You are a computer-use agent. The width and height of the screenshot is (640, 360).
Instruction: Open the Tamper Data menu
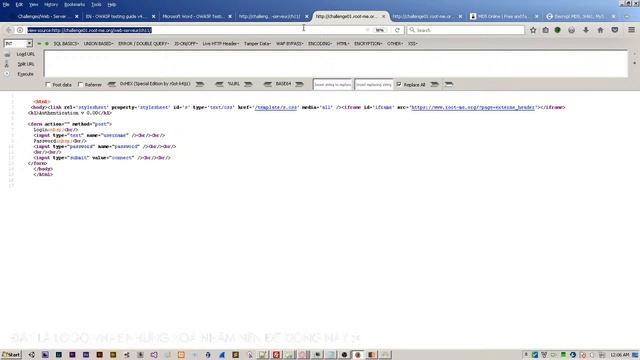257,43
